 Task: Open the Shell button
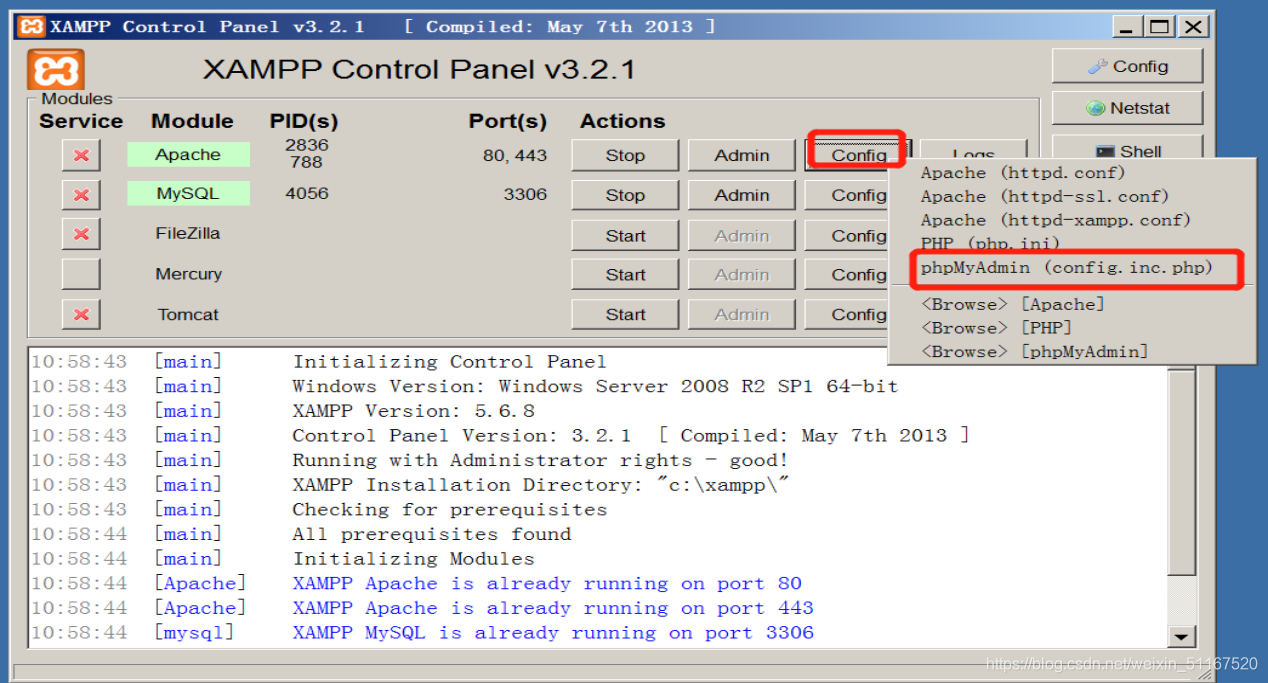pyautogui.click(x=1127, y=147)
